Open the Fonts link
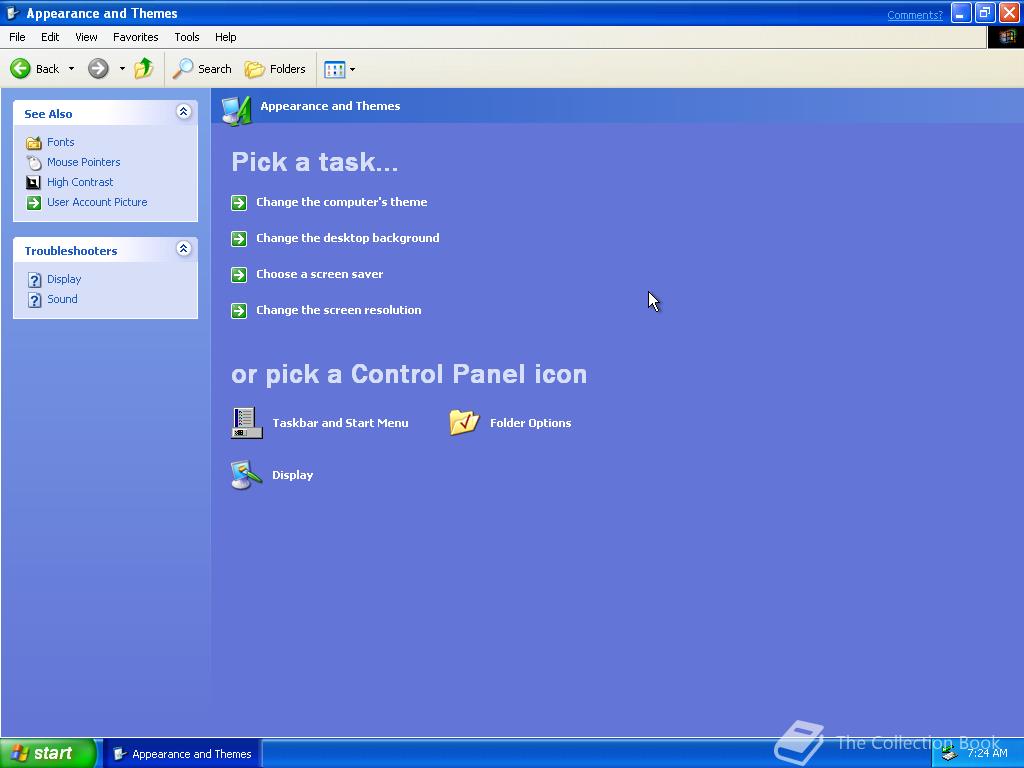Screen dimensions: 1024x768 coord(61,142)
